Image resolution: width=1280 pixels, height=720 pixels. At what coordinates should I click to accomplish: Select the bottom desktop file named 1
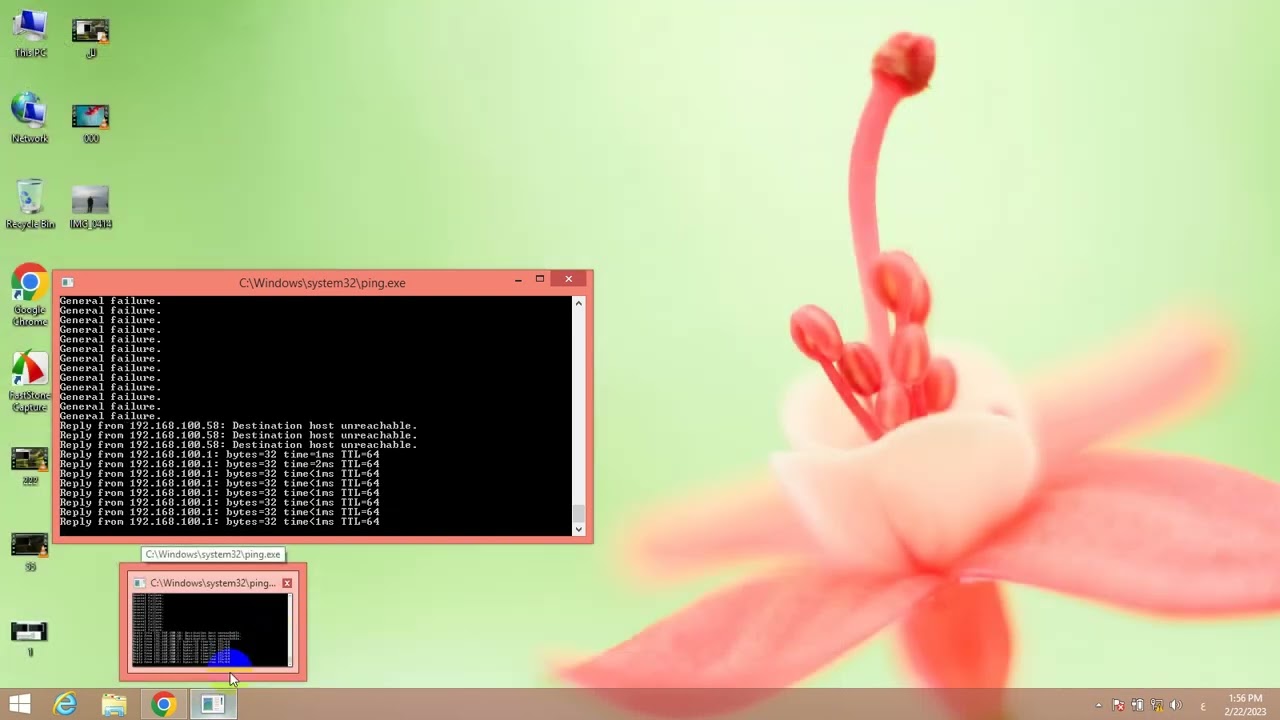tap(30, 637)
